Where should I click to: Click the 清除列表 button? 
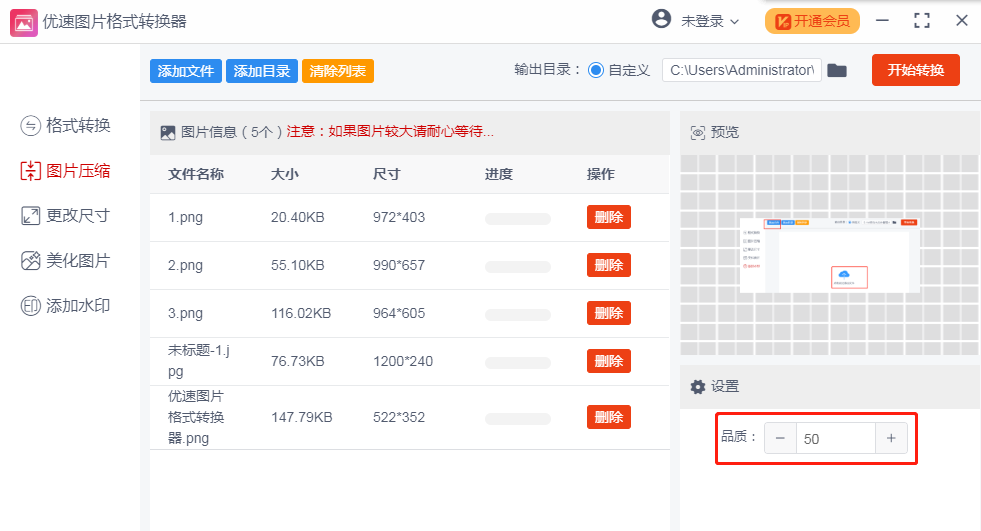(x=337, y=71)
